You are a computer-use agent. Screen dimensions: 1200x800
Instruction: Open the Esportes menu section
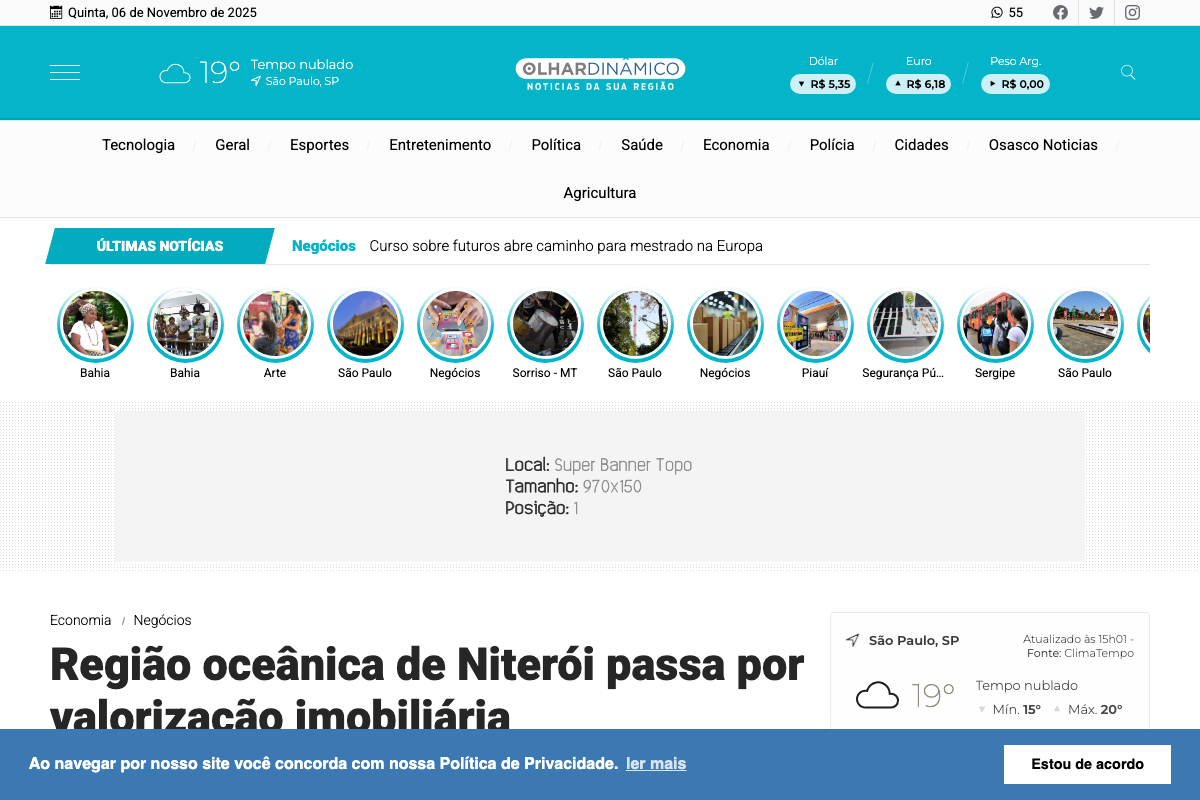click(319, 145)
